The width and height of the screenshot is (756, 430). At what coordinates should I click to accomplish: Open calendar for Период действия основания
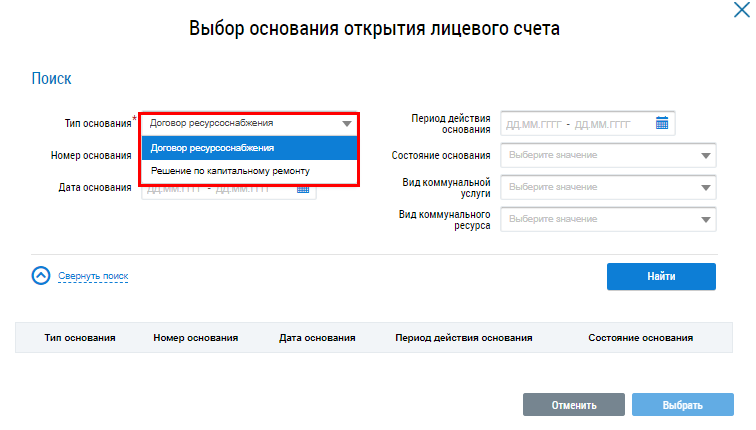662,123
